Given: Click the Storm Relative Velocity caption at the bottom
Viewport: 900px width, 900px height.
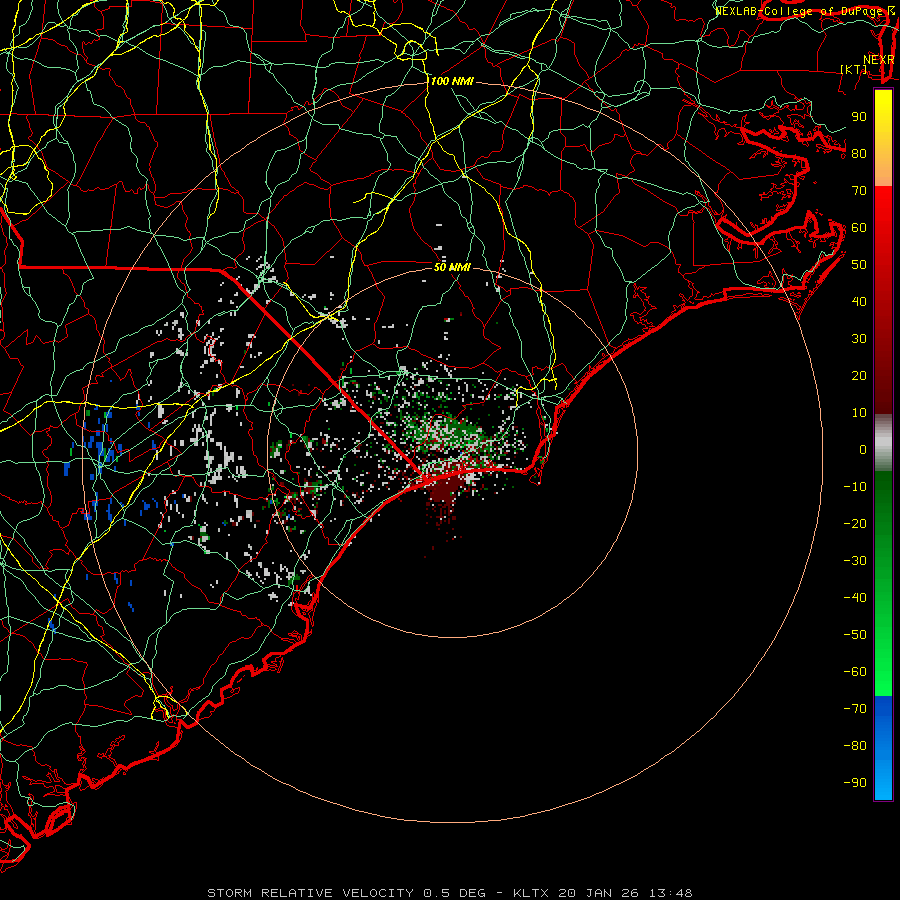Looking at the screenshot, I should coord(449,893).
